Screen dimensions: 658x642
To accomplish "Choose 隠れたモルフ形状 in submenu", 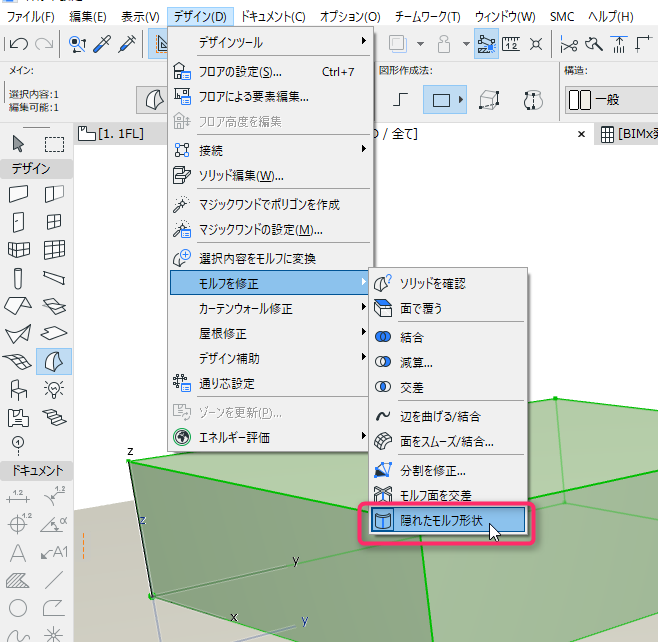I will (x=447, y=520).
